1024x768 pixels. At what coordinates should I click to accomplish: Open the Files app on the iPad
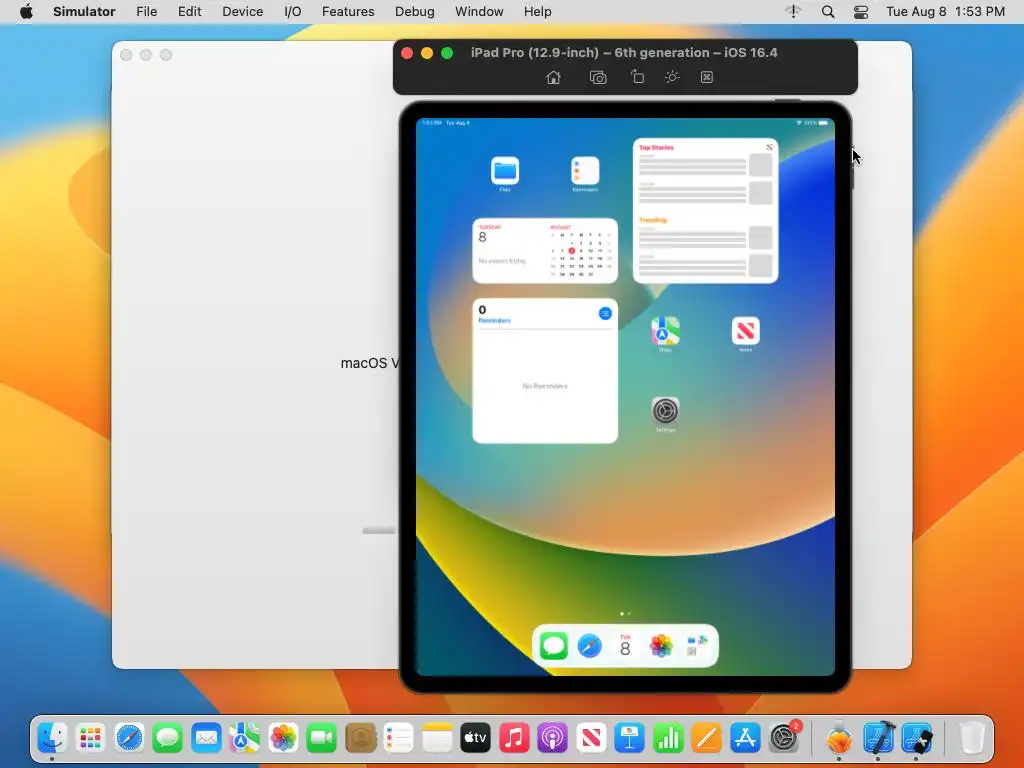505,171
